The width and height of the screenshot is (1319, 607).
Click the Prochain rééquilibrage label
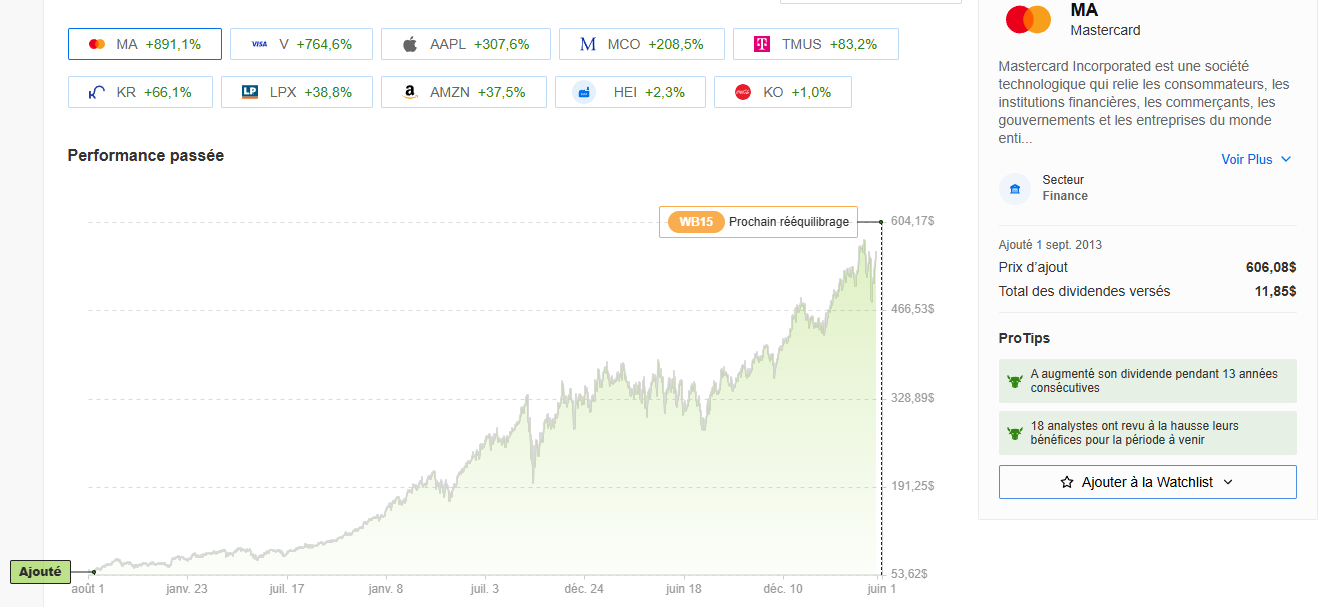coord(789,222)
